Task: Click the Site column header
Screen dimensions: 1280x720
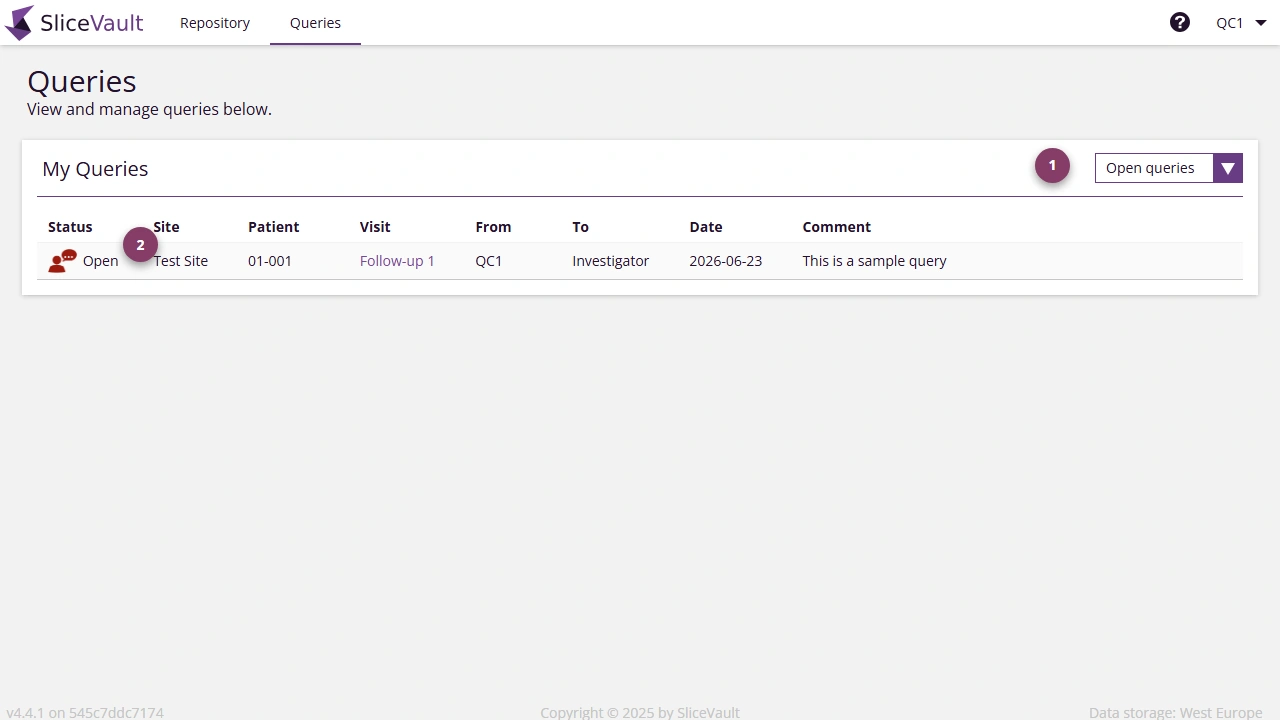Action: tap(166, 227)
